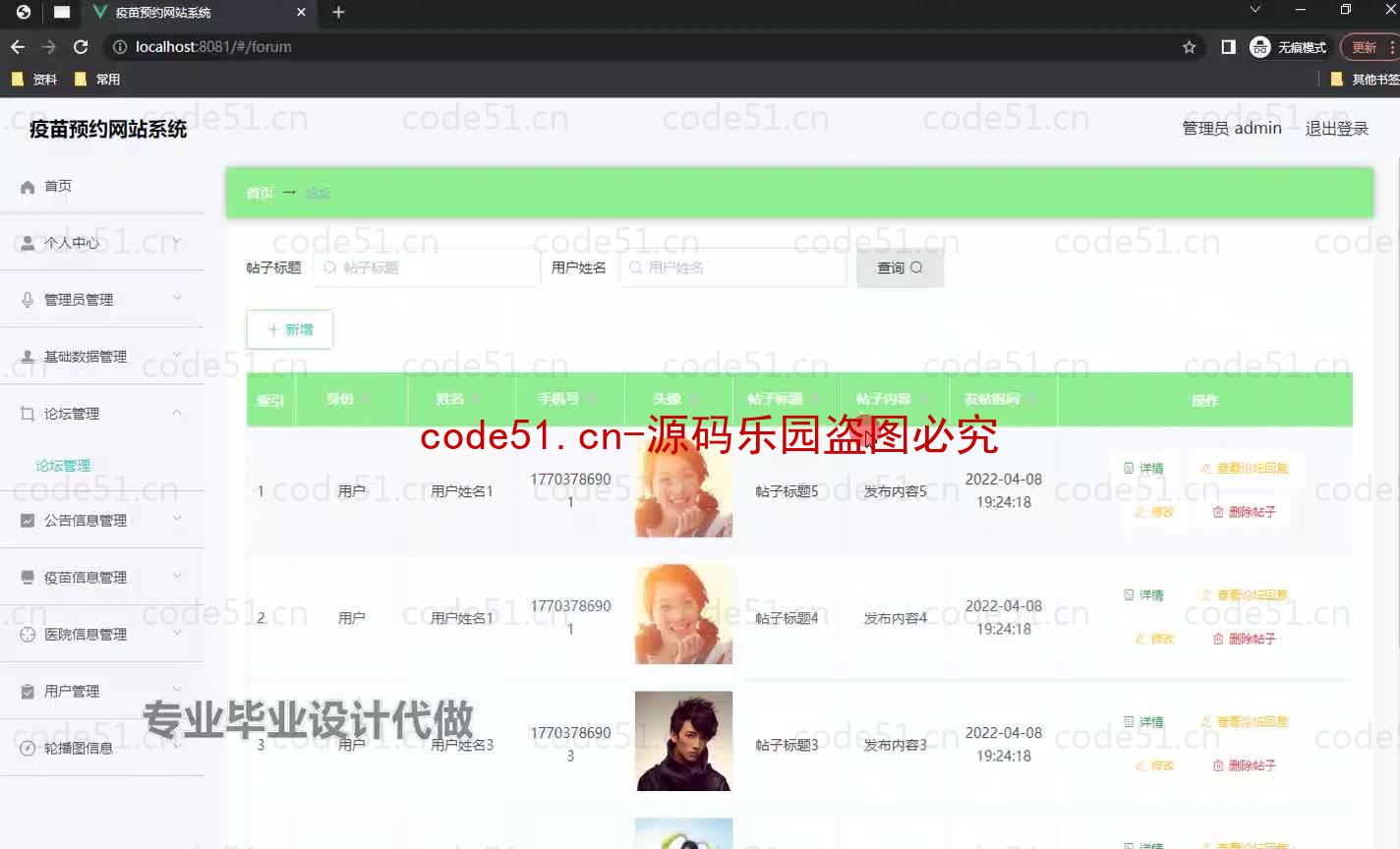View 详情 for 帖子标题5 row
The image size is (1400, 849).
[x=1143, y=468]
